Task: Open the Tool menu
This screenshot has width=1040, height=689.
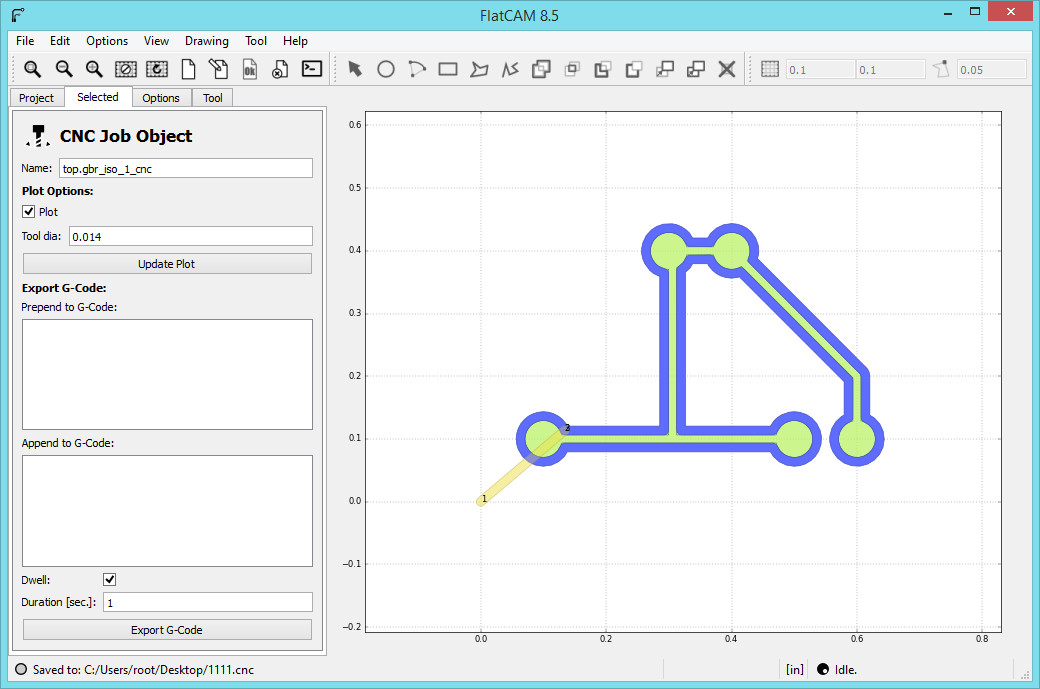Action: point(256,40)
